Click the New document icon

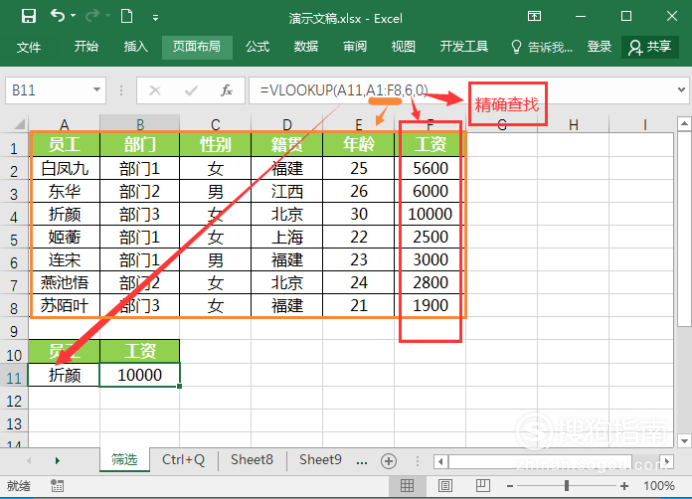[127, 16]
